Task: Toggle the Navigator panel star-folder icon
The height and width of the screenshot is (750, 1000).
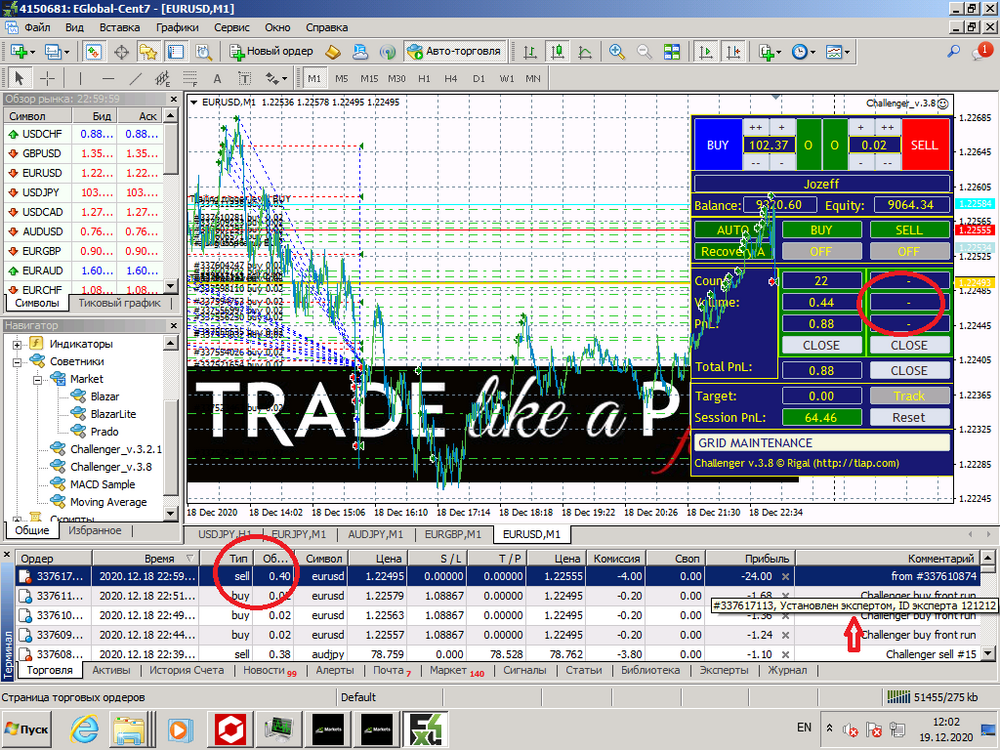Action: pos(149,52)
